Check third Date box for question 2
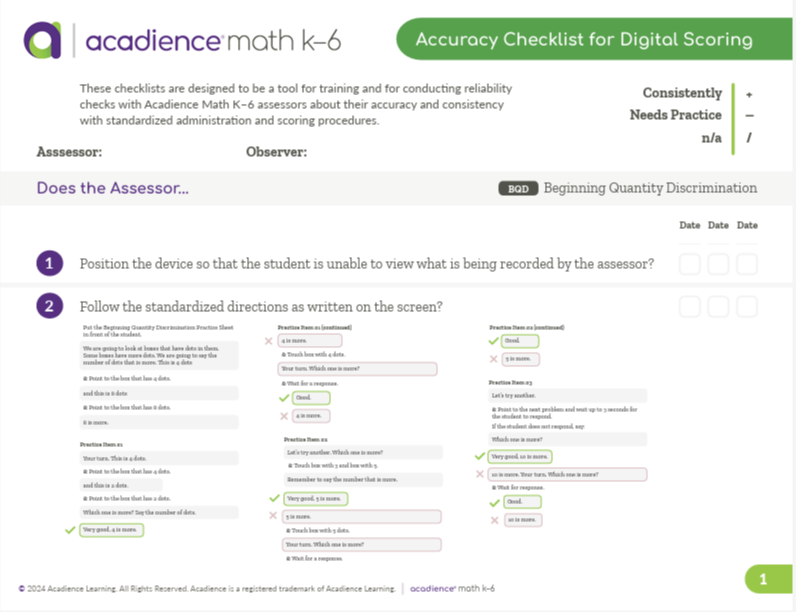The image size is (797, 613). click(x=747, y=306)
